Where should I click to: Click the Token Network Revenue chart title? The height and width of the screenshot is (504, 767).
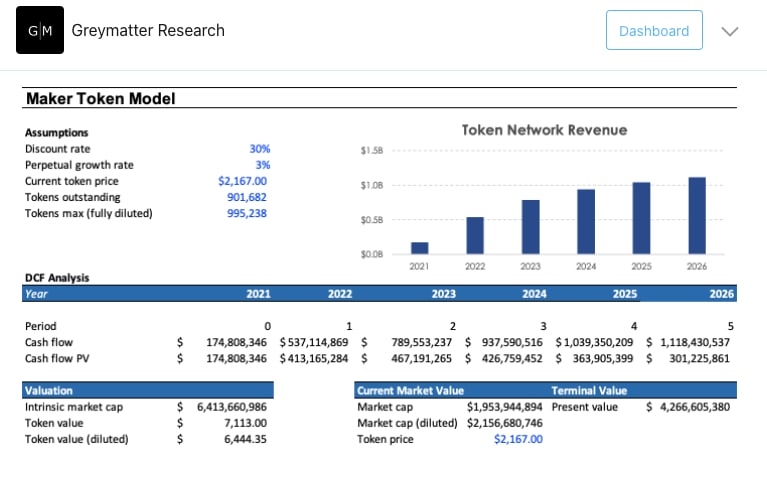(544, 130)
